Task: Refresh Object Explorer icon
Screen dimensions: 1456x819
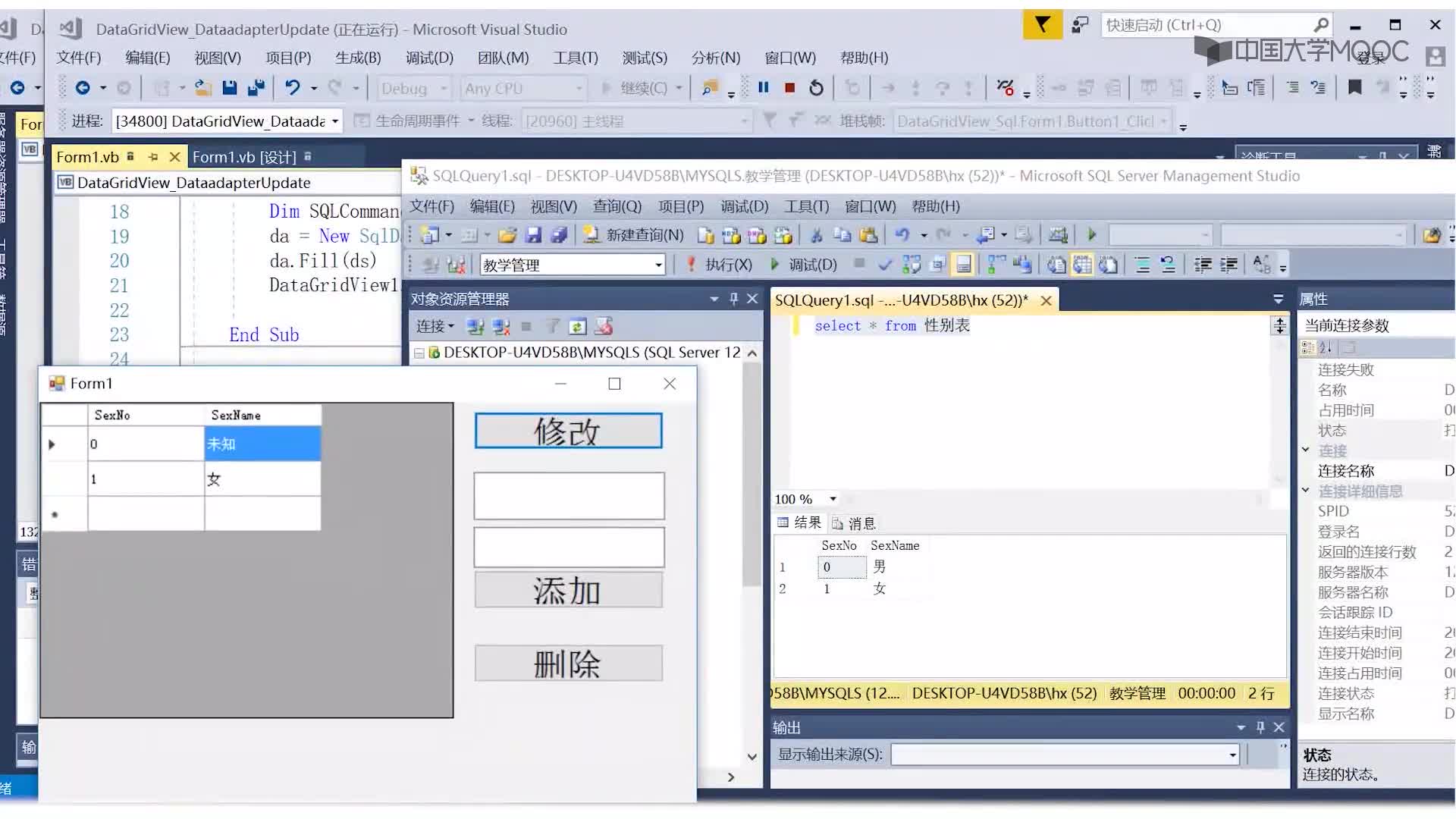Action: click(578, 327)
